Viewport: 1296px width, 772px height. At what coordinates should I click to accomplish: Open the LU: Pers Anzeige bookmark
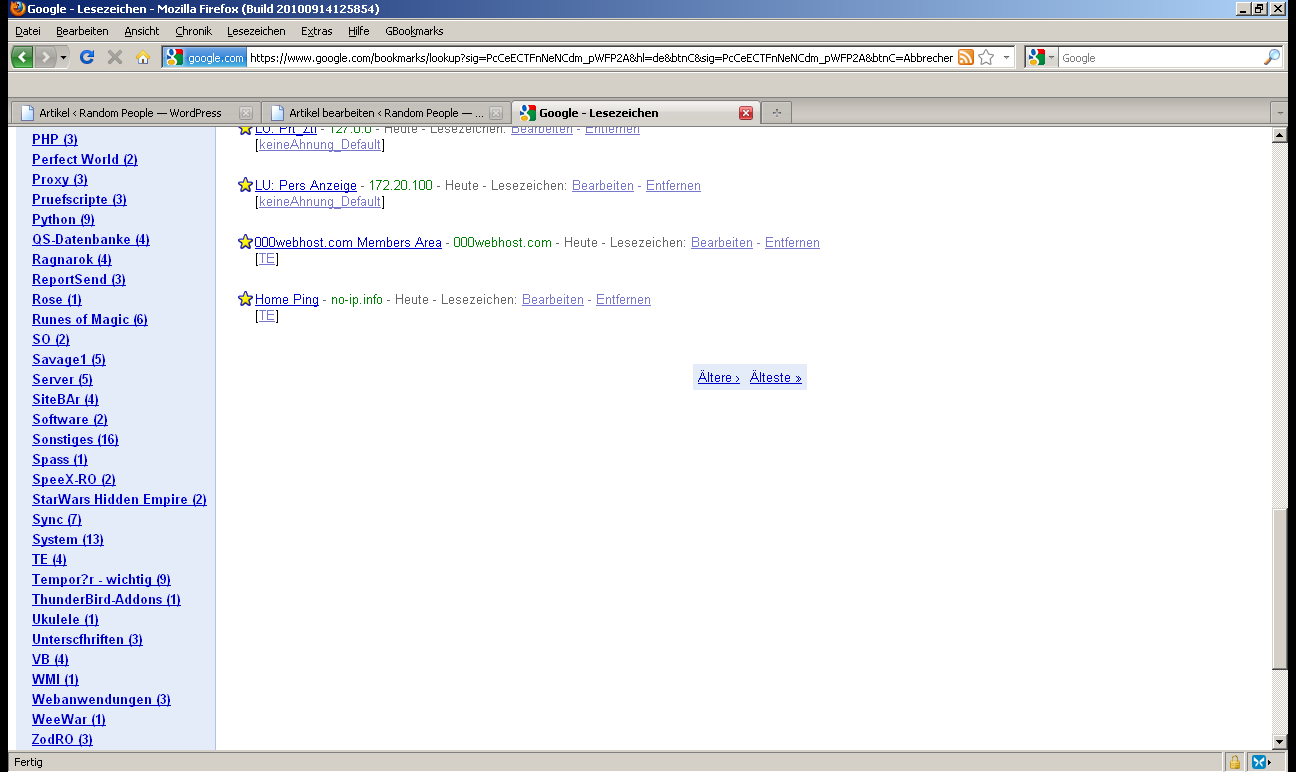click(x=306, y=186)
